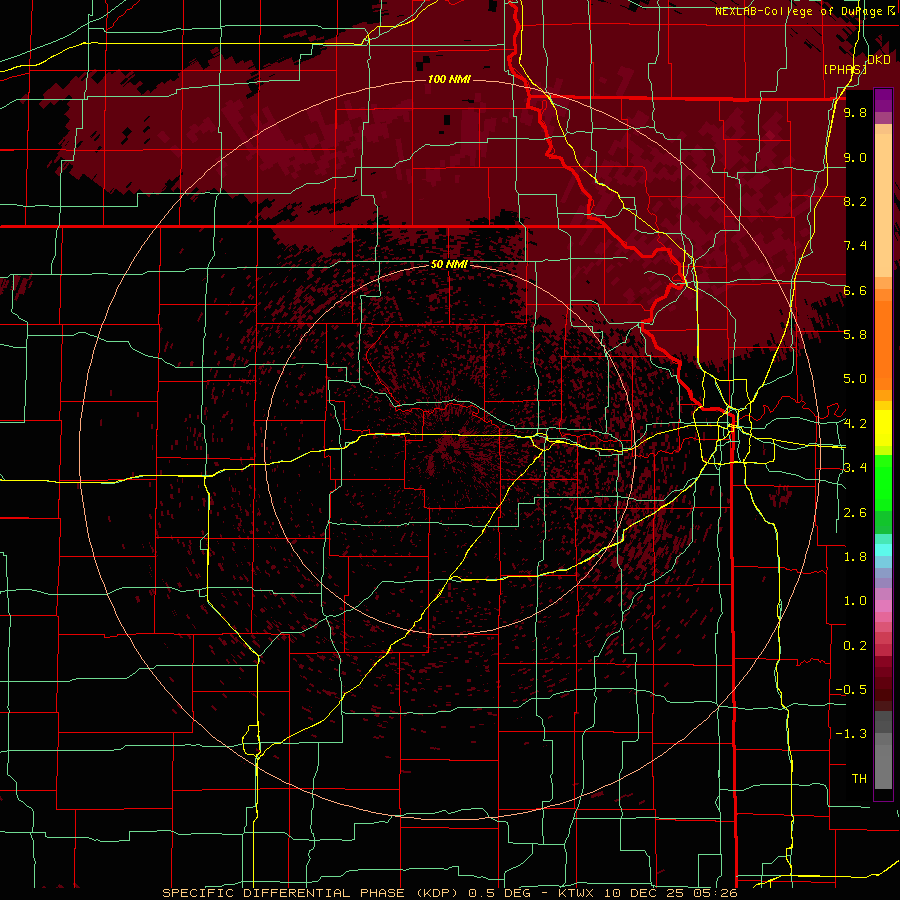
Task: Click the -0.5 value on the KDP scale
Action: [851, 690]
